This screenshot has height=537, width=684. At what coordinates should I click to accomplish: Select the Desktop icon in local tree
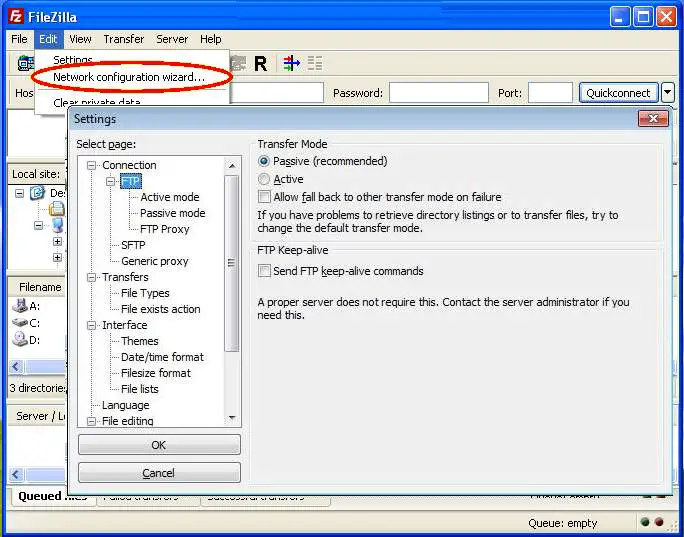(x=37, y=192)
